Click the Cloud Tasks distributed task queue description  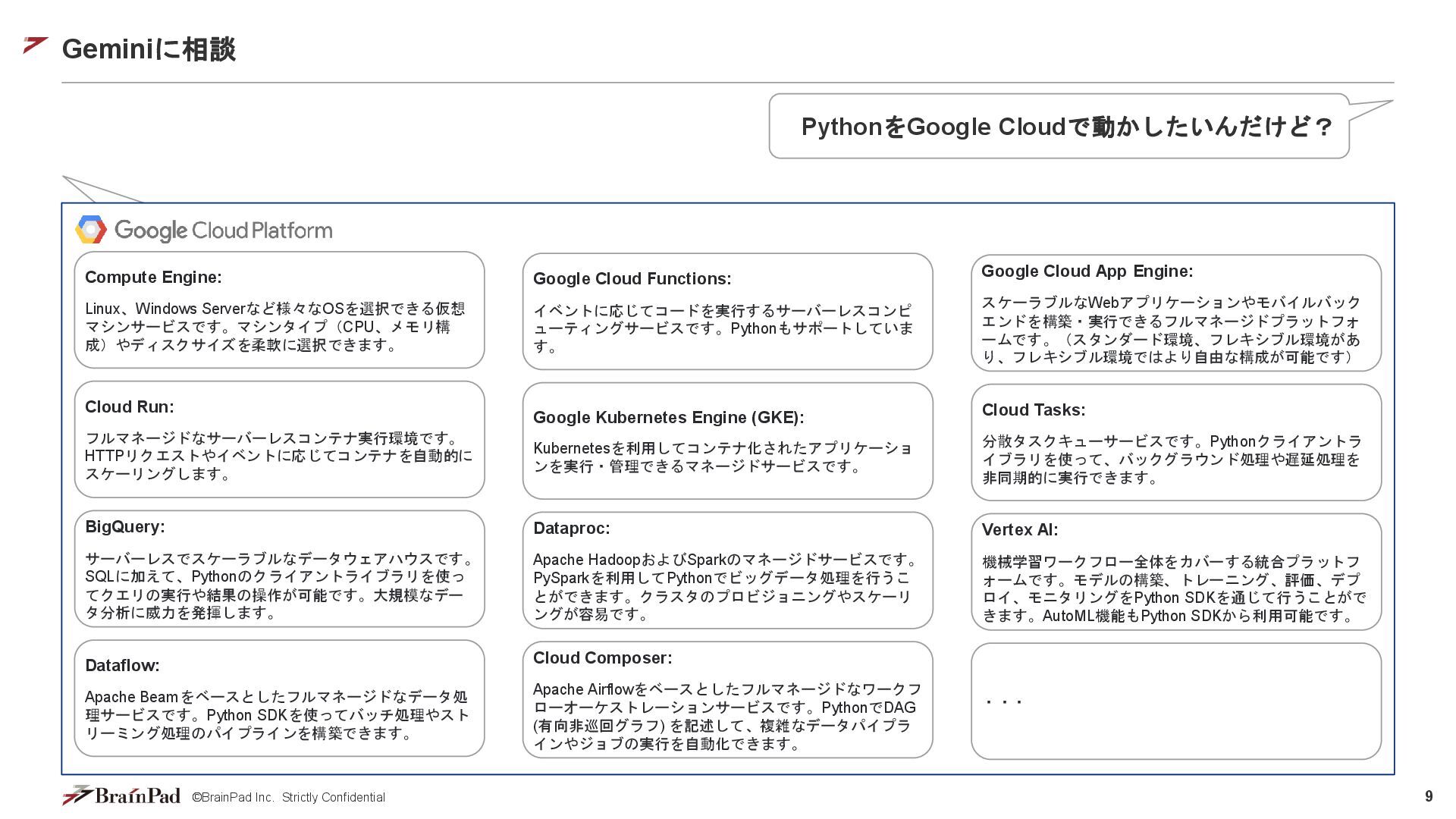point(1172,460)
